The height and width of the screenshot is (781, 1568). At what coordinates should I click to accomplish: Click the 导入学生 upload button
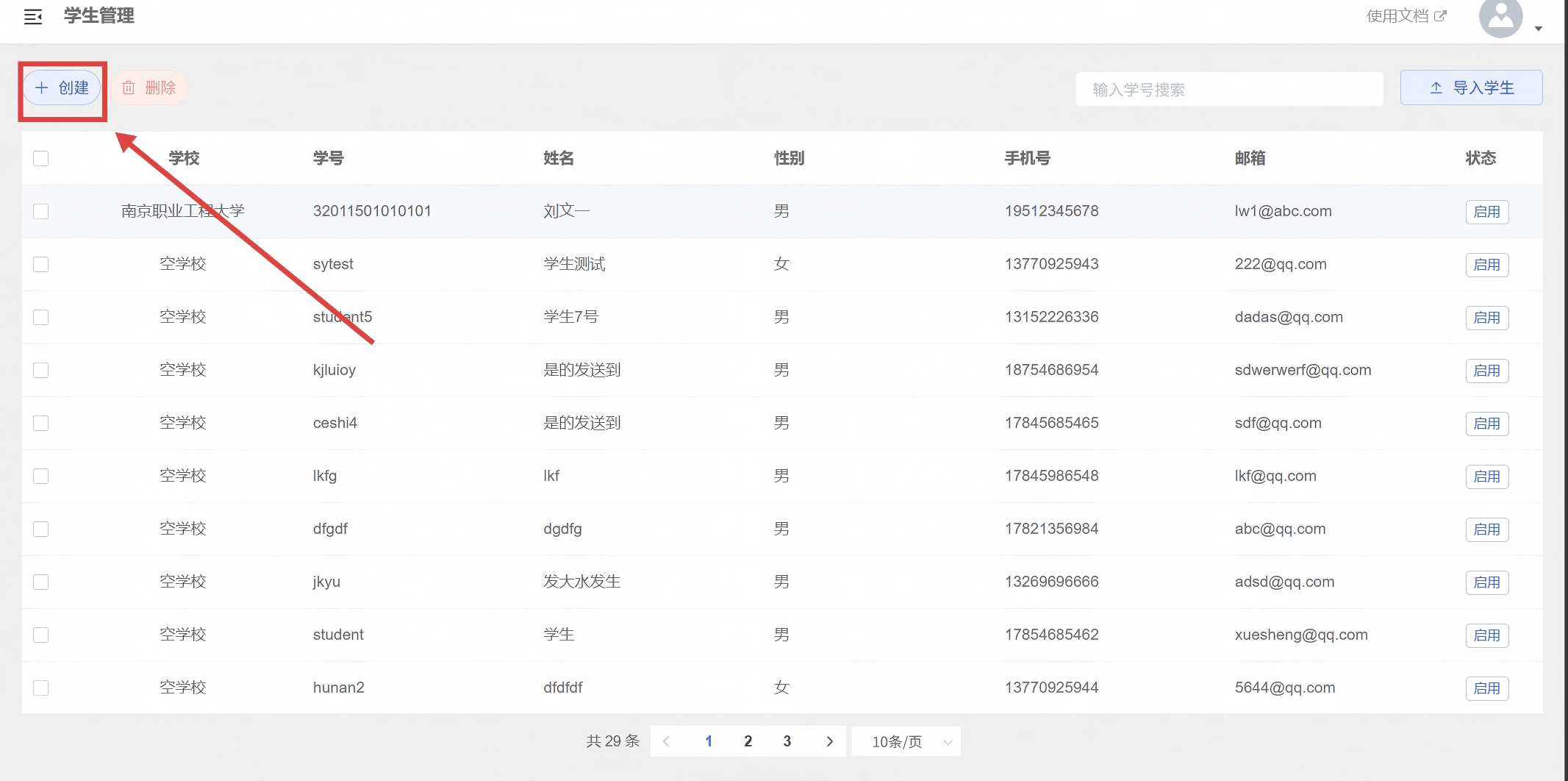pos(1471,88)
